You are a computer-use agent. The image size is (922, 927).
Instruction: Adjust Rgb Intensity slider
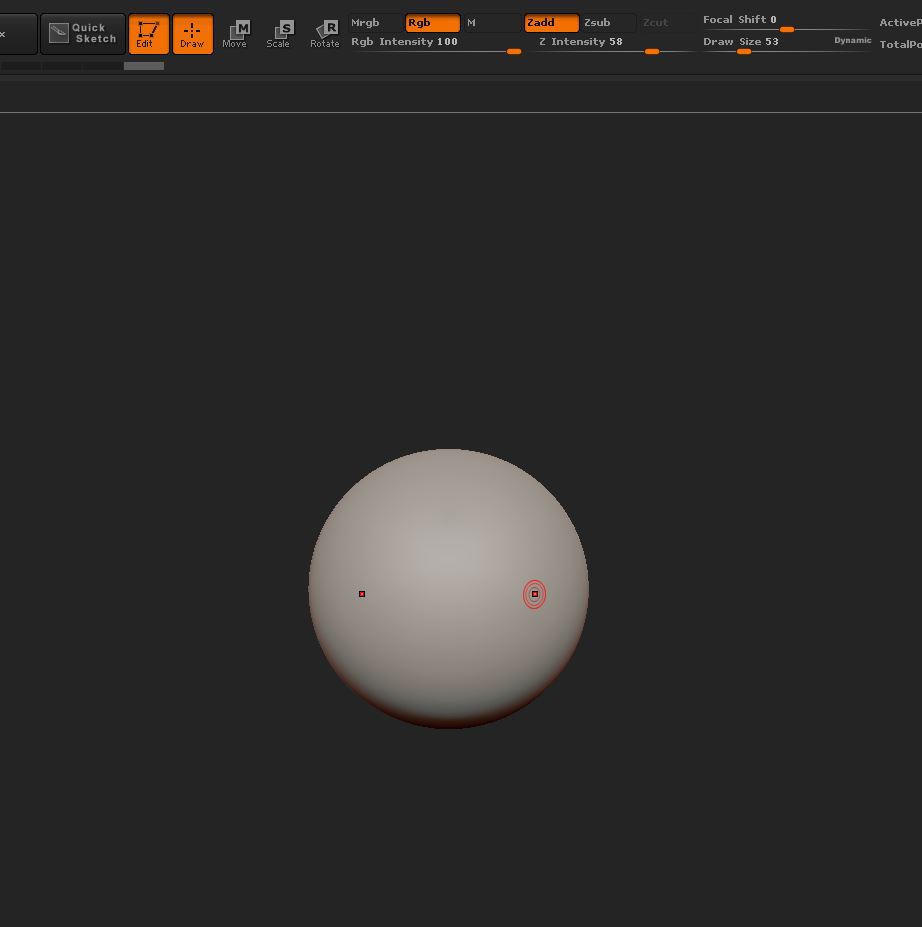click(x=436, y=44)
